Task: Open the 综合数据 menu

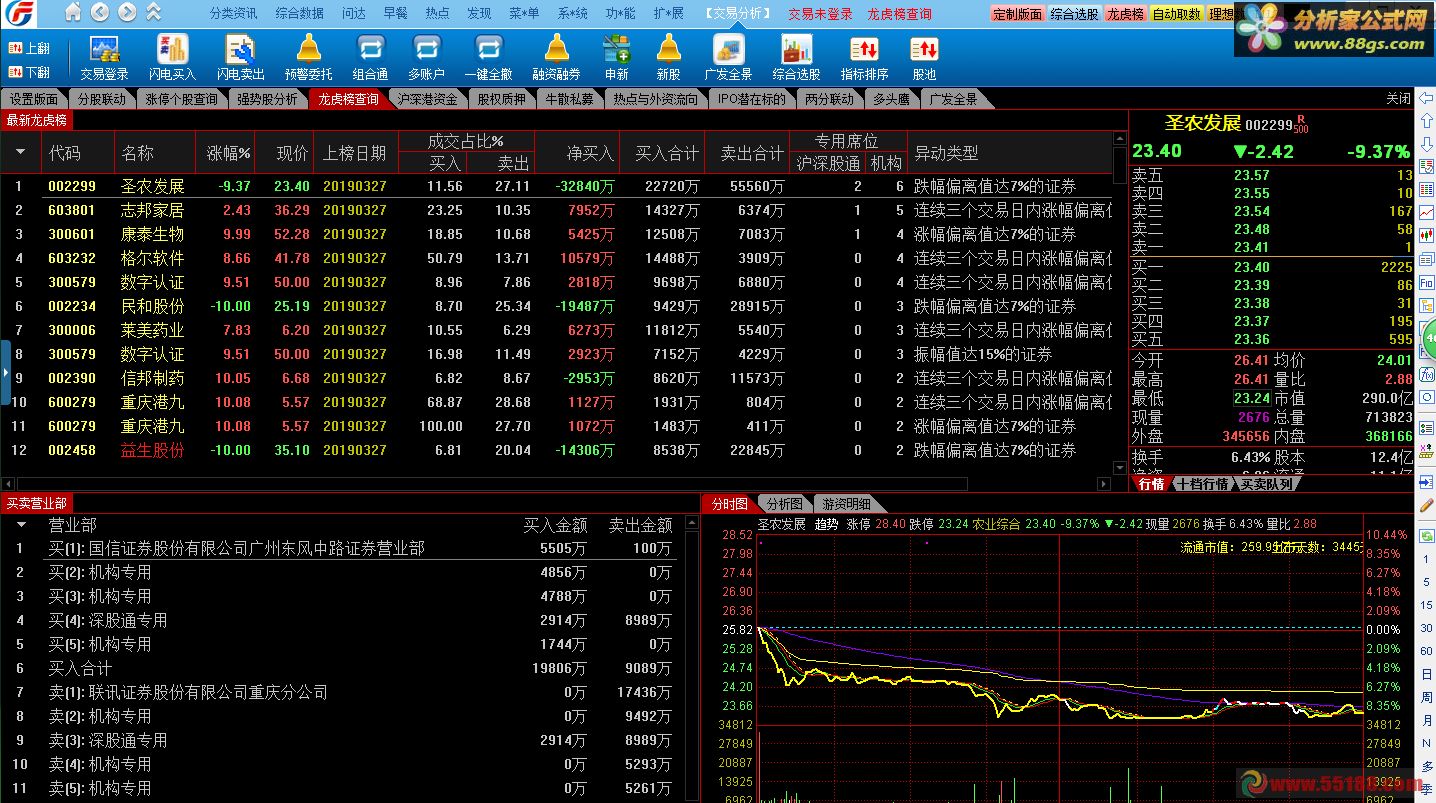Action: tap(299, 13)
